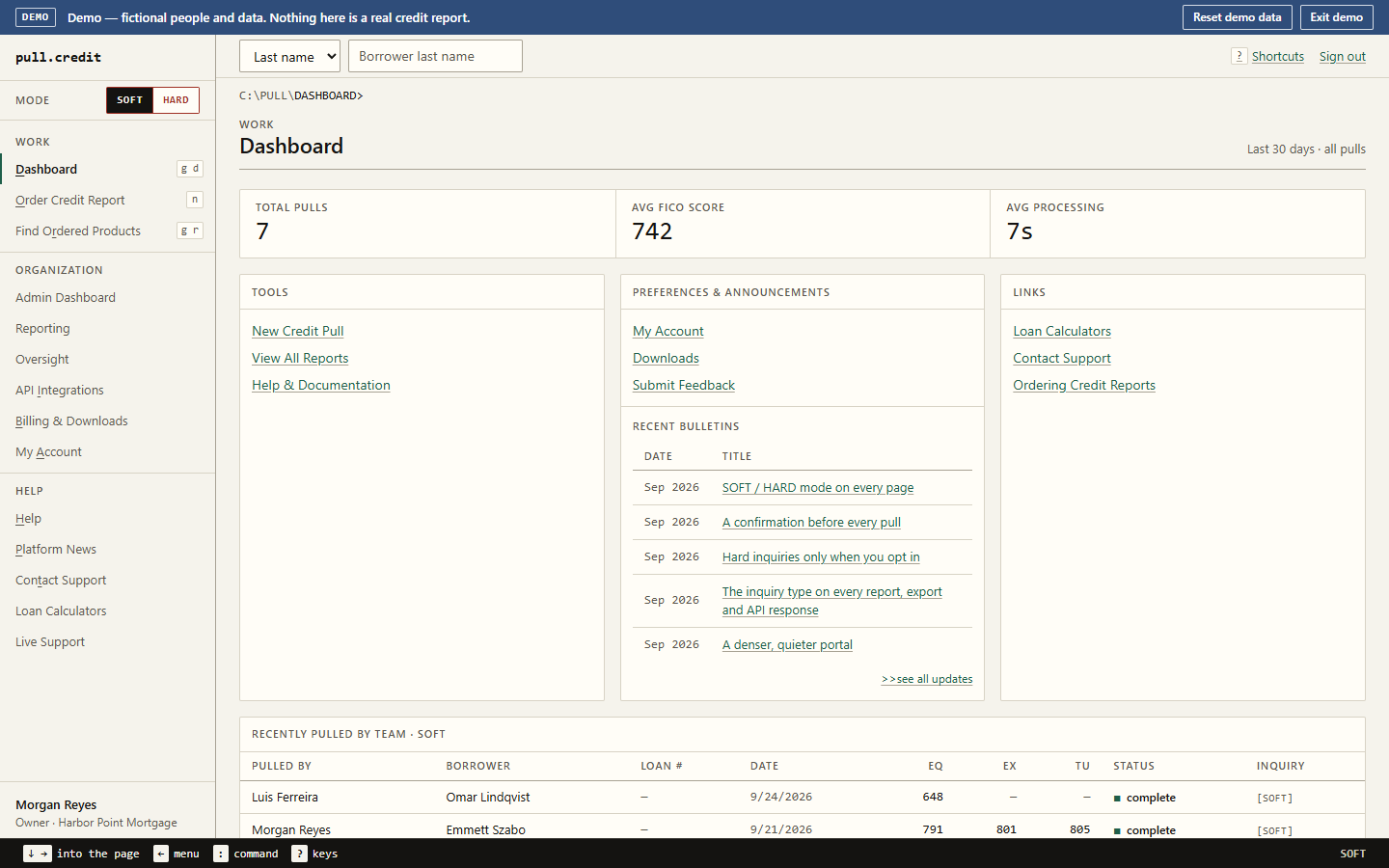Open bulletin A denser, quieter portal
Viewport: 1389px width, 868px height.
pyautogui.click(x=787, y=645)
